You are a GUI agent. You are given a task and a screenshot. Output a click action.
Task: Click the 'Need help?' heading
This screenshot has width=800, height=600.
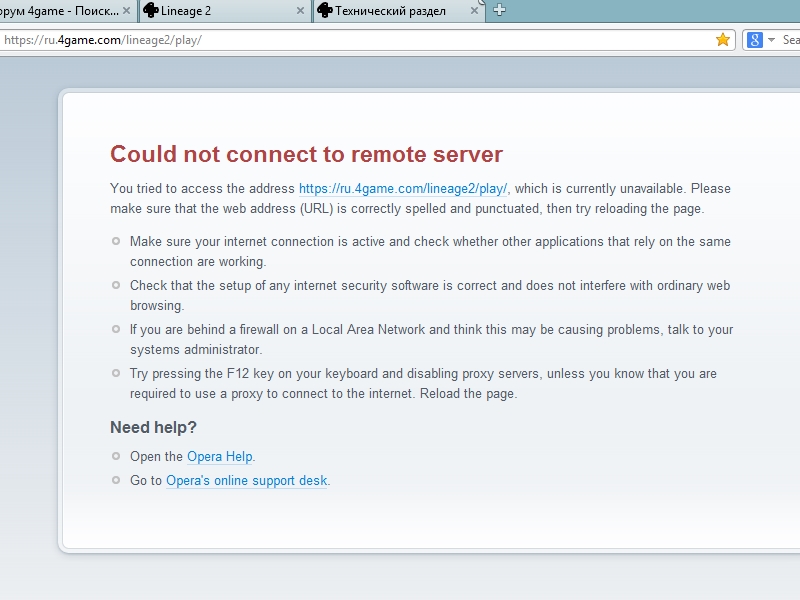click(154, 427)
